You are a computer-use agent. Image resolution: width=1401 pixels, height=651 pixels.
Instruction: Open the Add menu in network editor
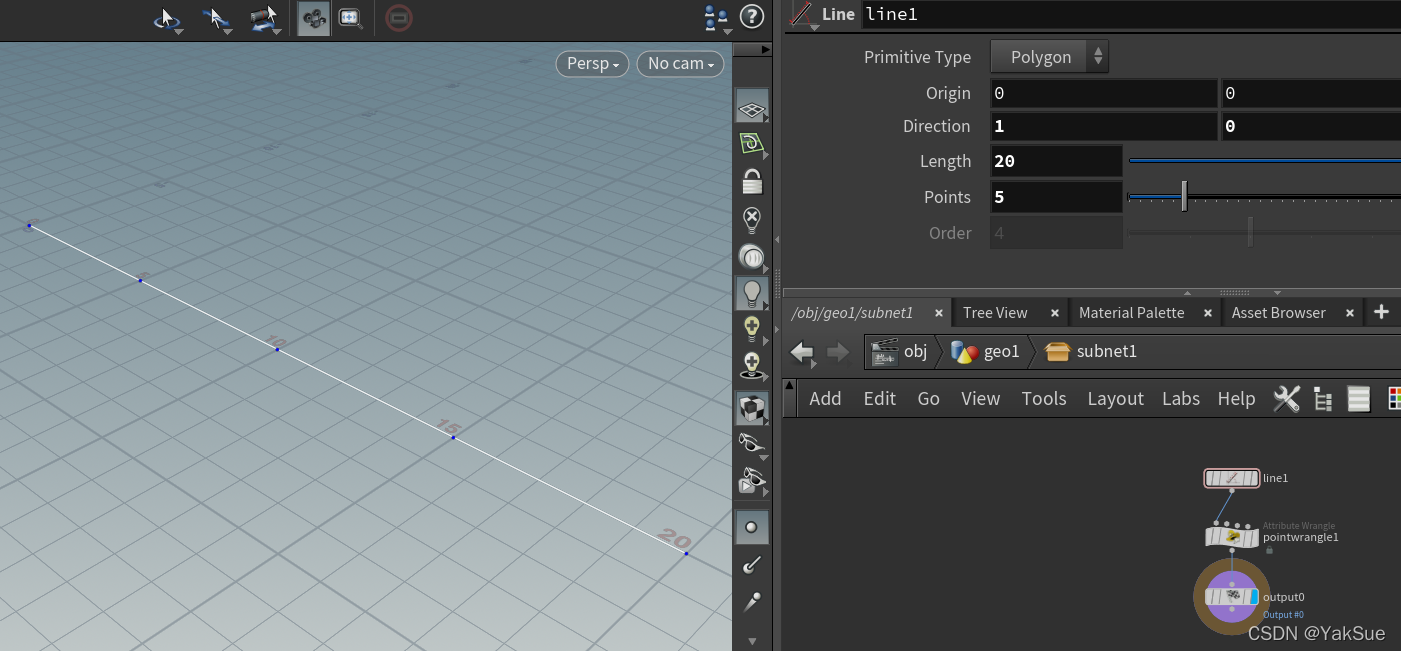(825, 399)
